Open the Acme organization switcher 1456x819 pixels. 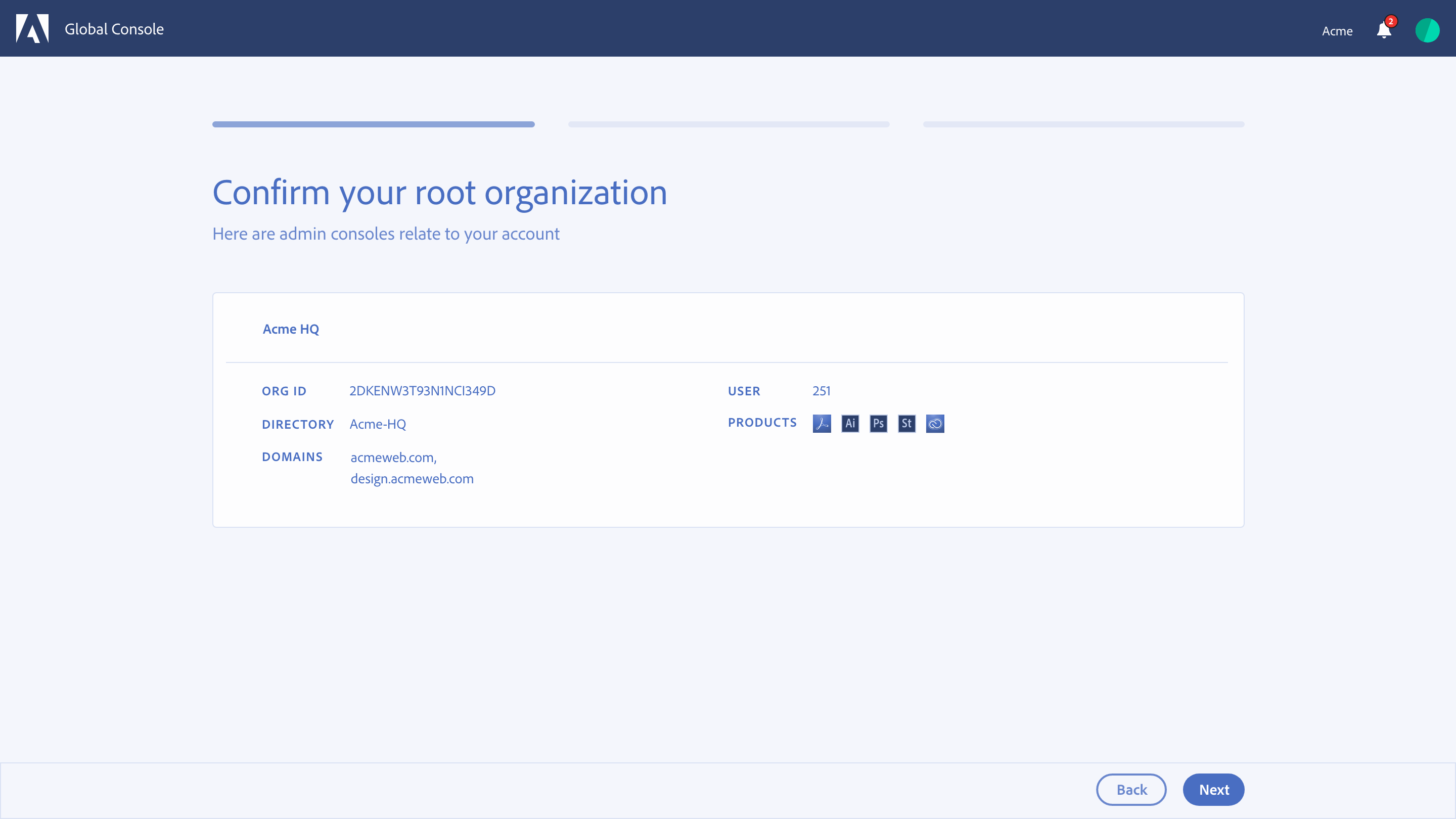click(x=1337, y=31)
